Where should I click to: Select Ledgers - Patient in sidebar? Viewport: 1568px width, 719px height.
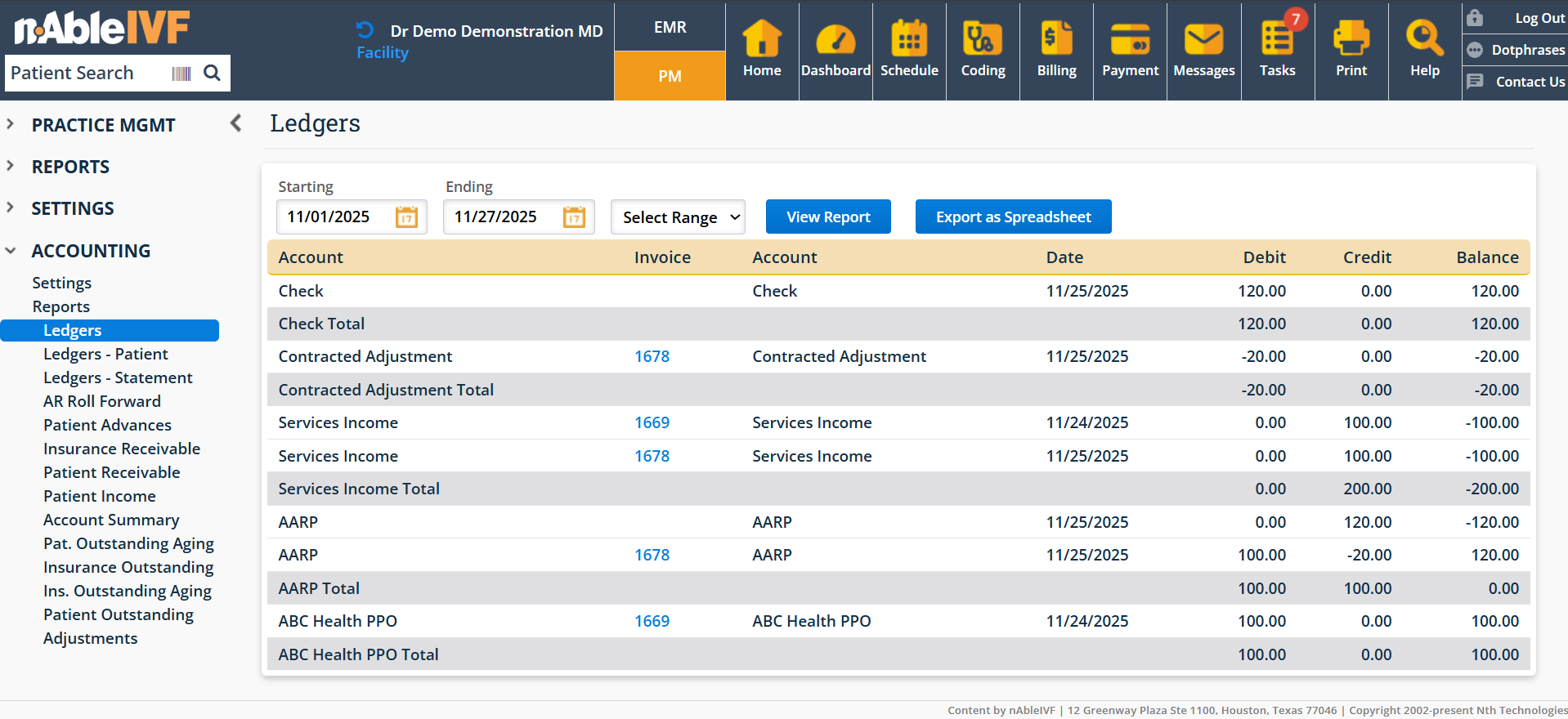click(x=105, y=354)
